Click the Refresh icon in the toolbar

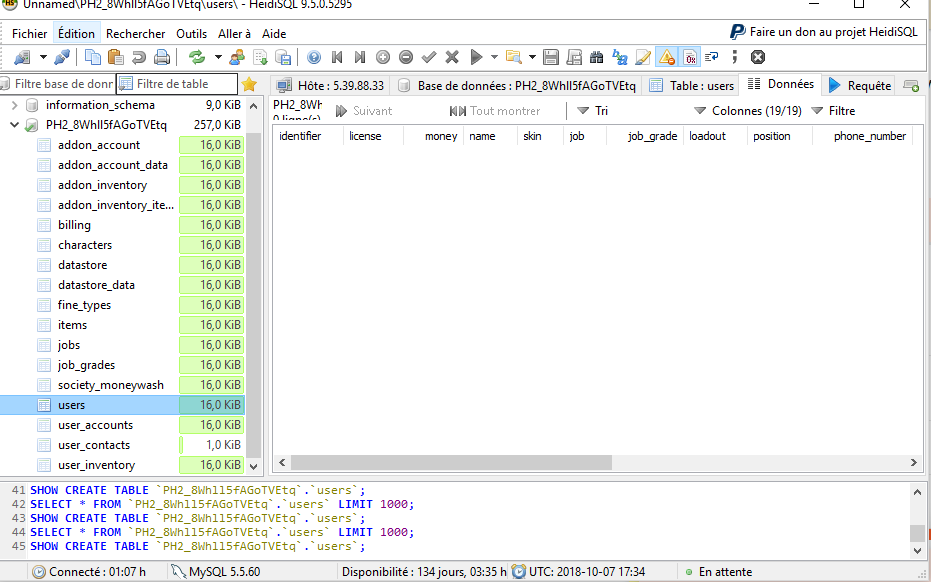point(197,57)
